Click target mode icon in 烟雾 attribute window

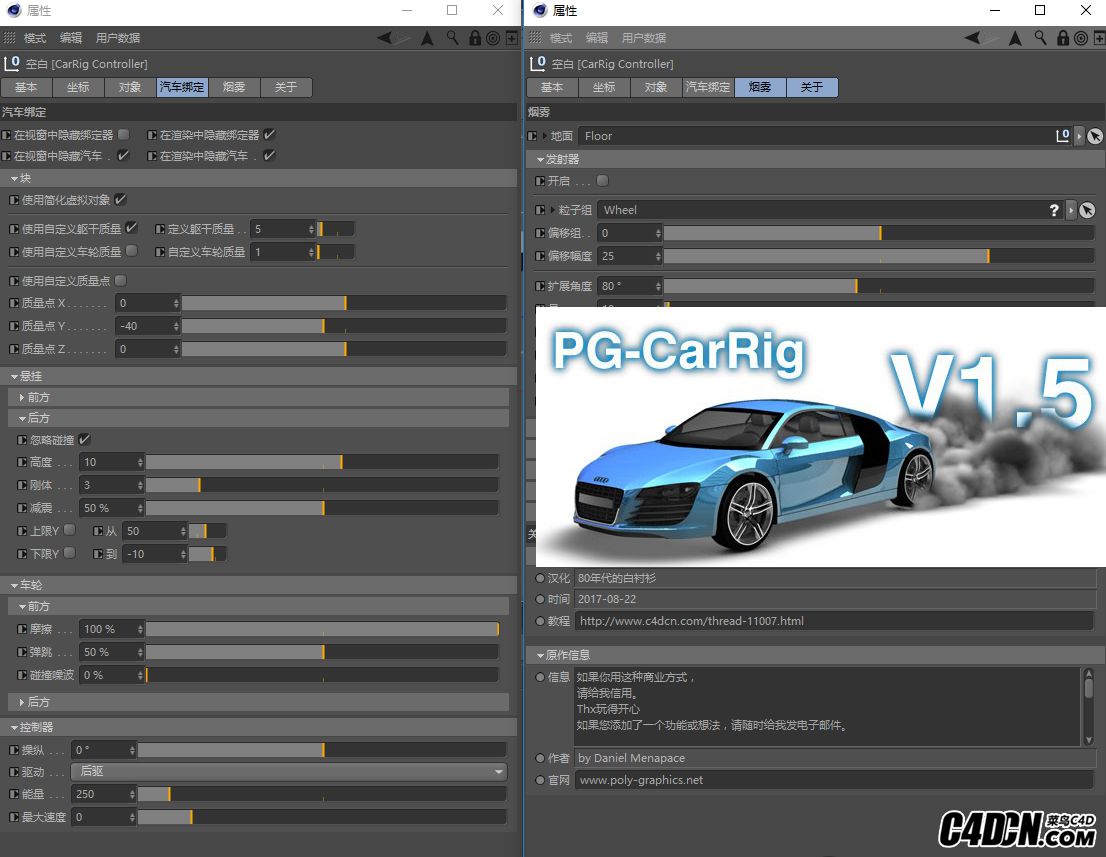coord(1081,37)
